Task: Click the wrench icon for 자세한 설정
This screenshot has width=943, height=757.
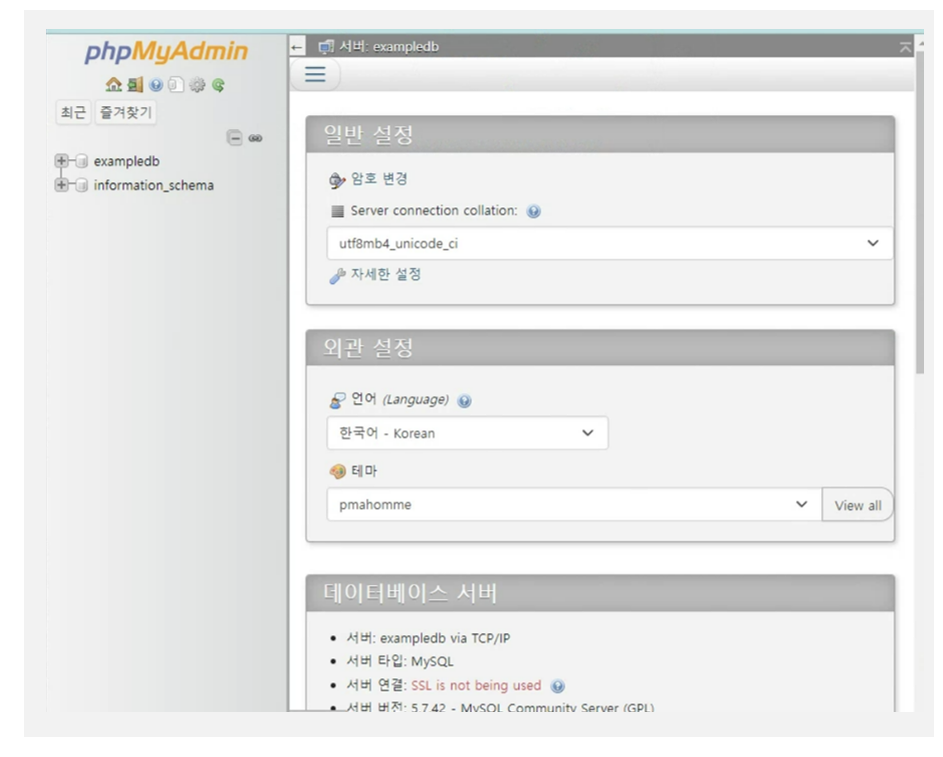Action: [337, 275]
